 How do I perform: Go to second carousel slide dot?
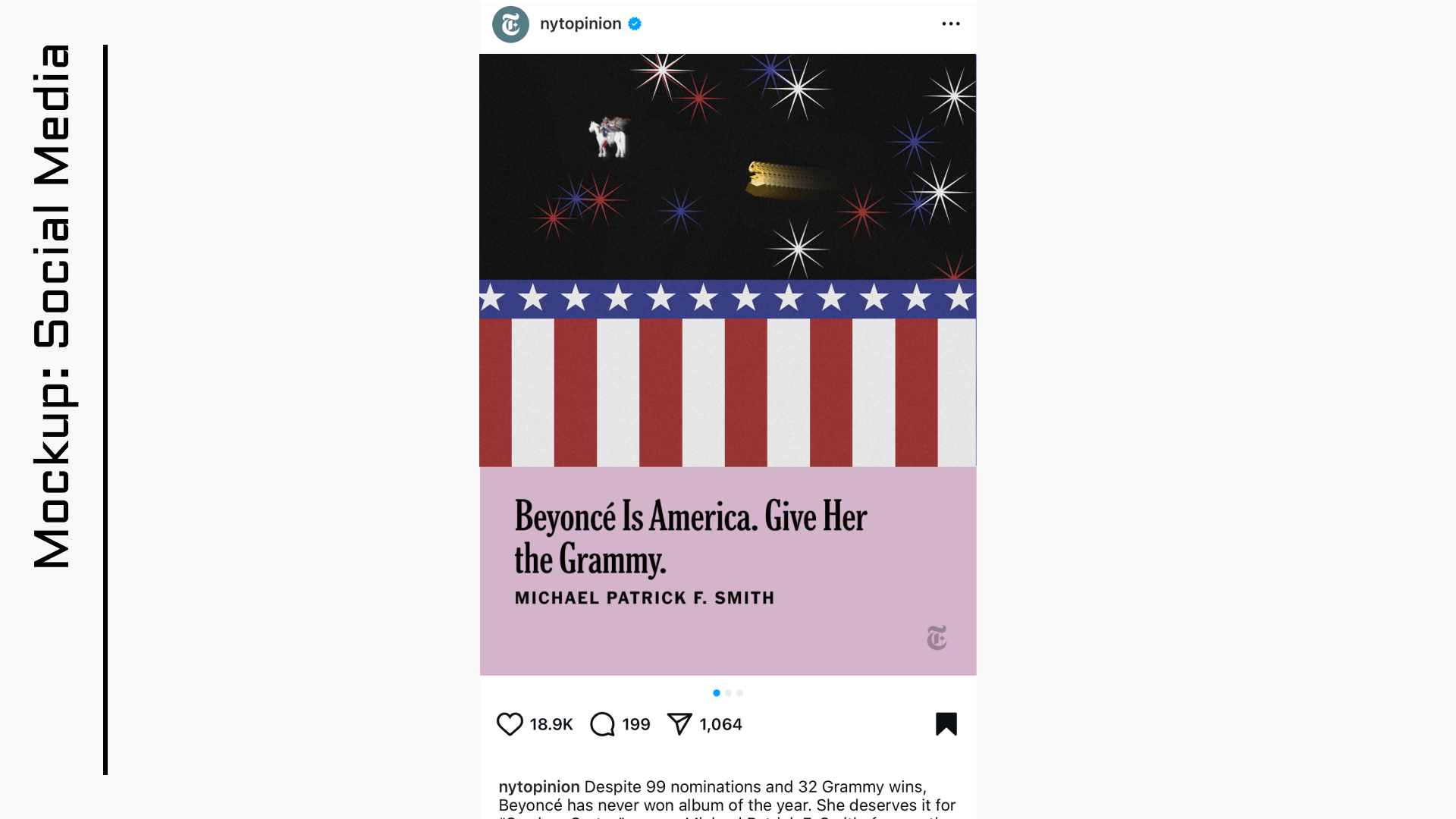(728, 692)
